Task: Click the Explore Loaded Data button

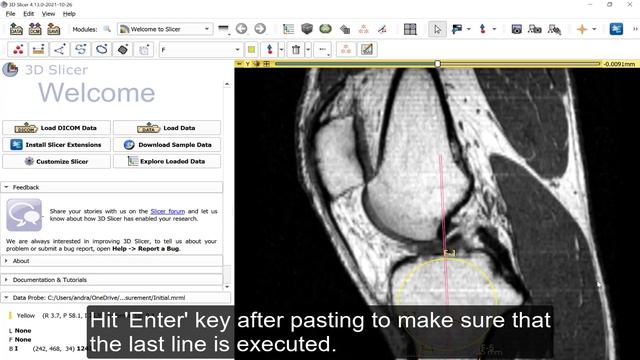Action: 167,161
